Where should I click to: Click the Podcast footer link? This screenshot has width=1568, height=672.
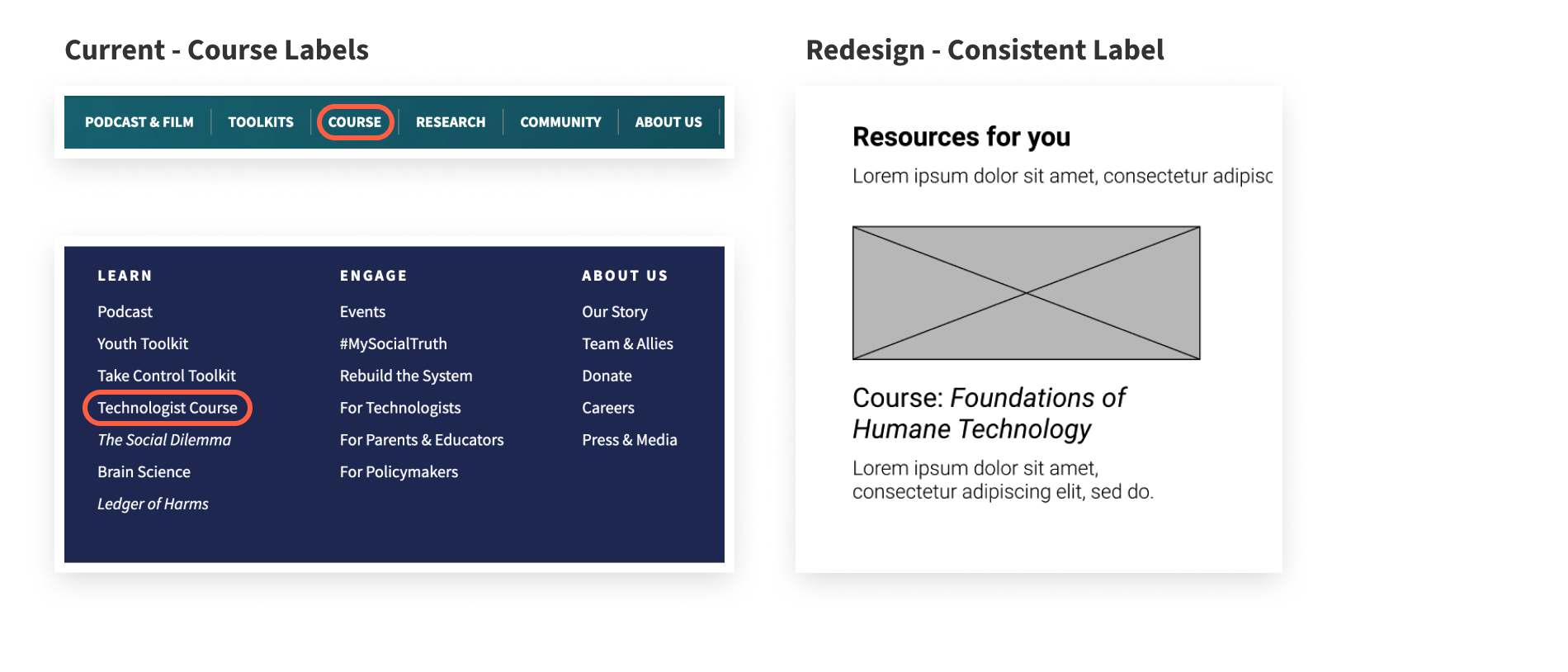click(x=125, y=312)
